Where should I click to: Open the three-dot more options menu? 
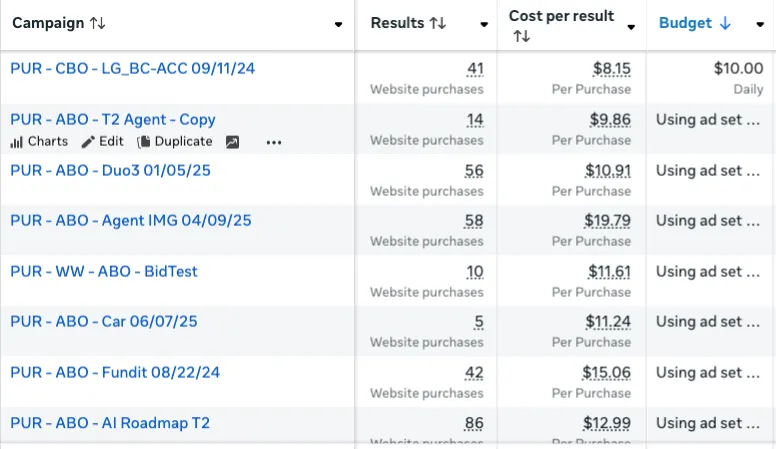click(274, 142)
